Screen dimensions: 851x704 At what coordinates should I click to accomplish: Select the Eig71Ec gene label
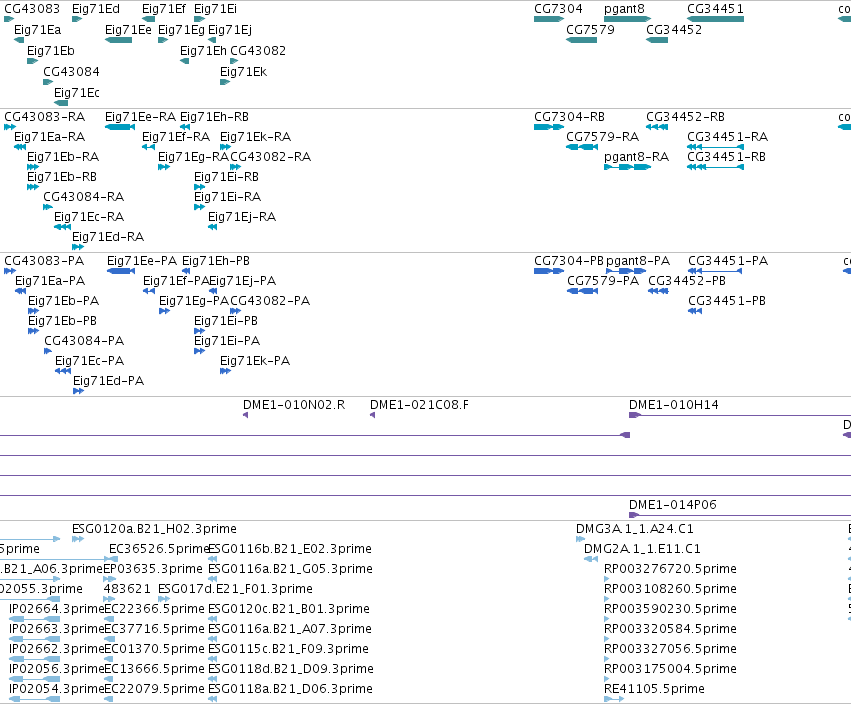(x=77, y=93)
